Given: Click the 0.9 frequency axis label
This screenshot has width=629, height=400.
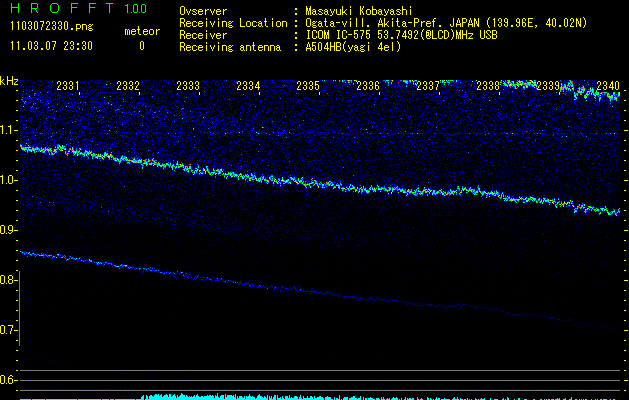Looking at the screenshot, I should coord(9,230).
